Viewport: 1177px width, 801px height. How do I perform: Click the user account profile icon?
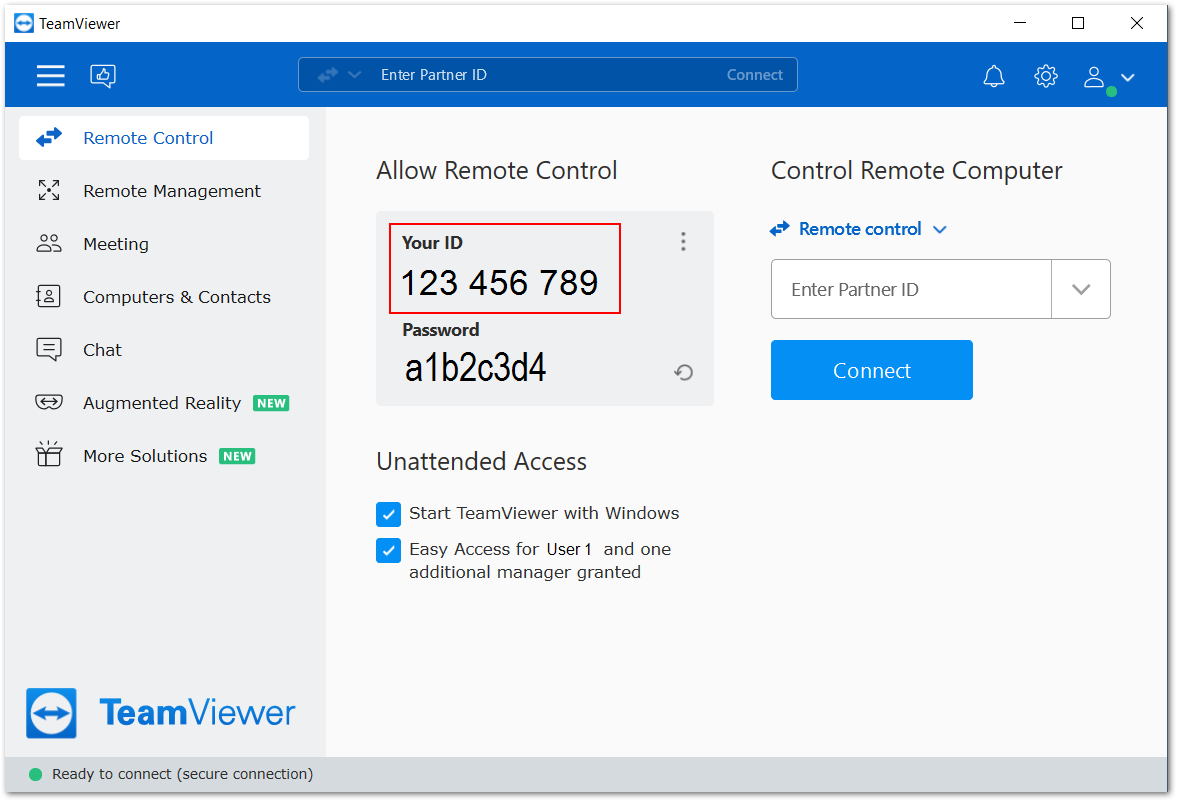coord(1096,77)
